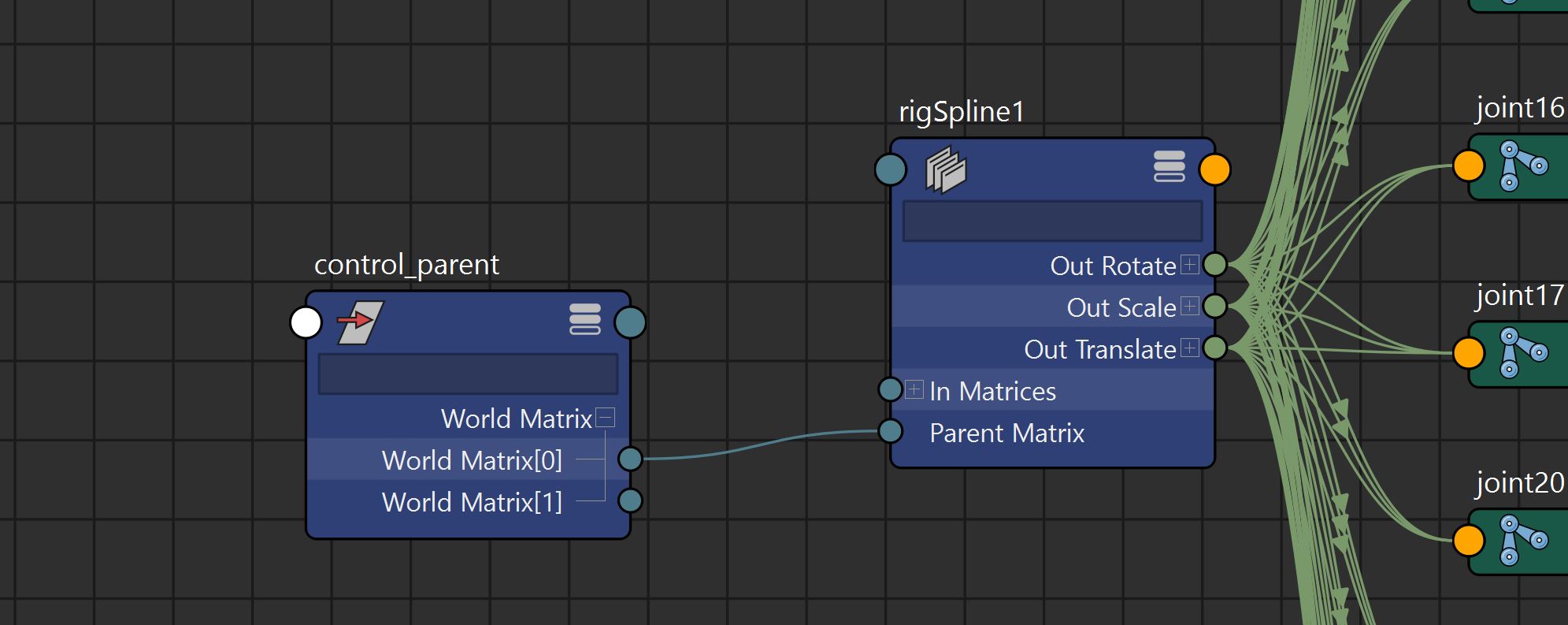
Task: Expand the In Matrices attribute
Action: 914,389
